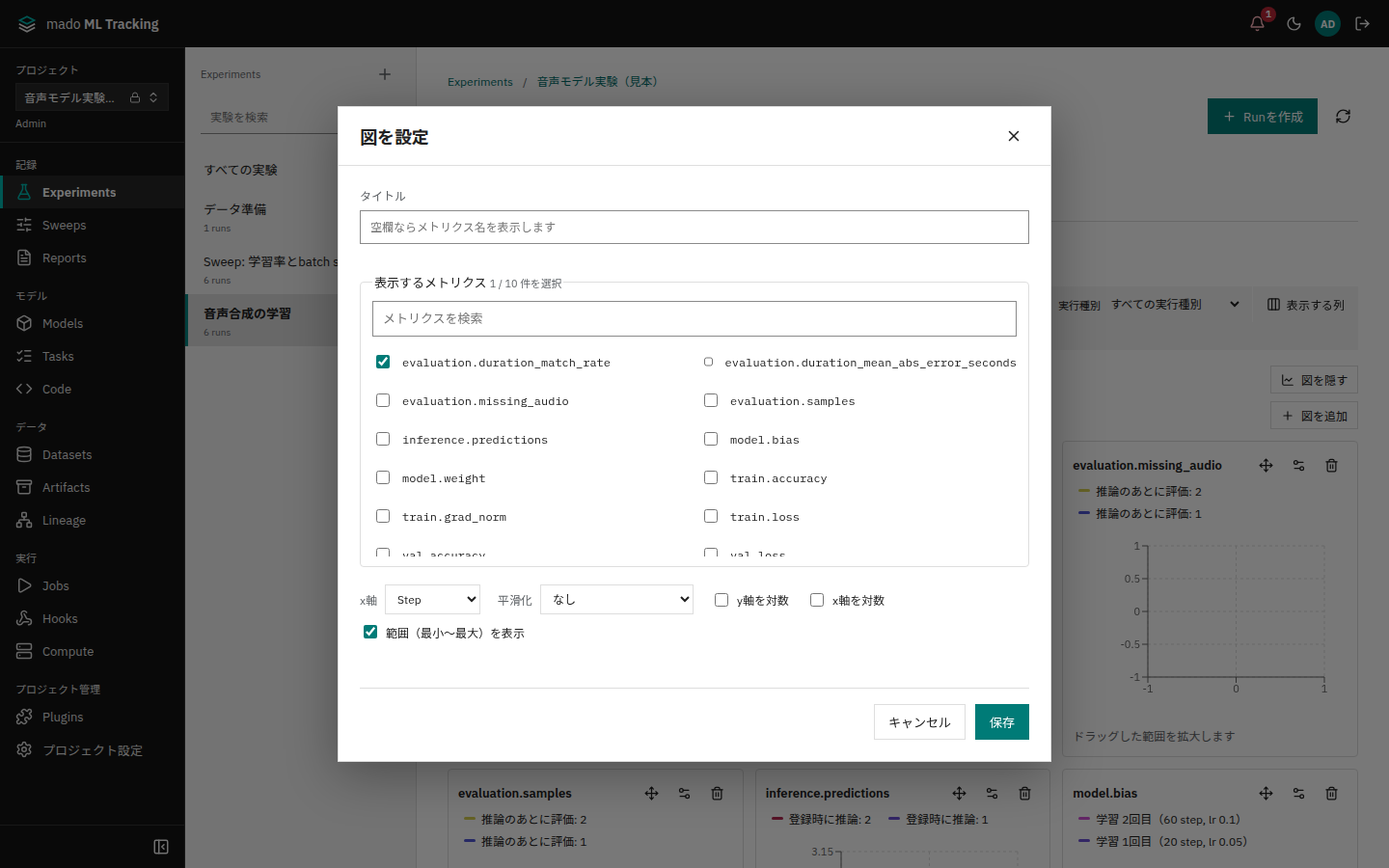Enable y軸を対数 checkbox
Viewport: 1389px width, 868px height.
(x=722, y=600)
